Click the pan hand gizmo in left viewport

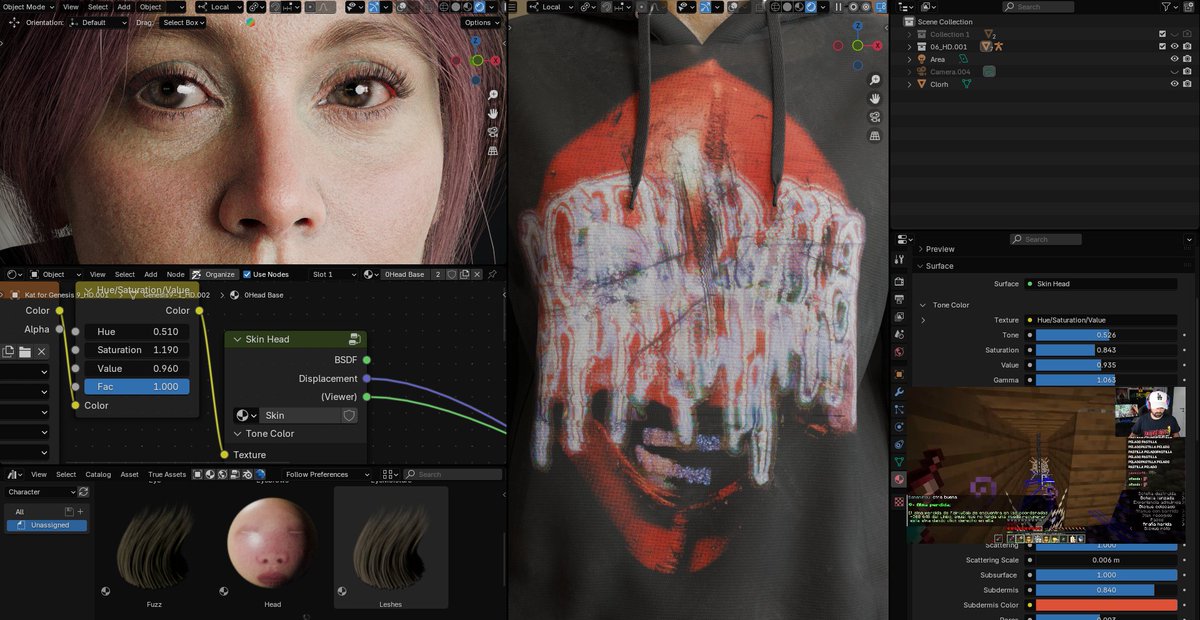point(493,113)
